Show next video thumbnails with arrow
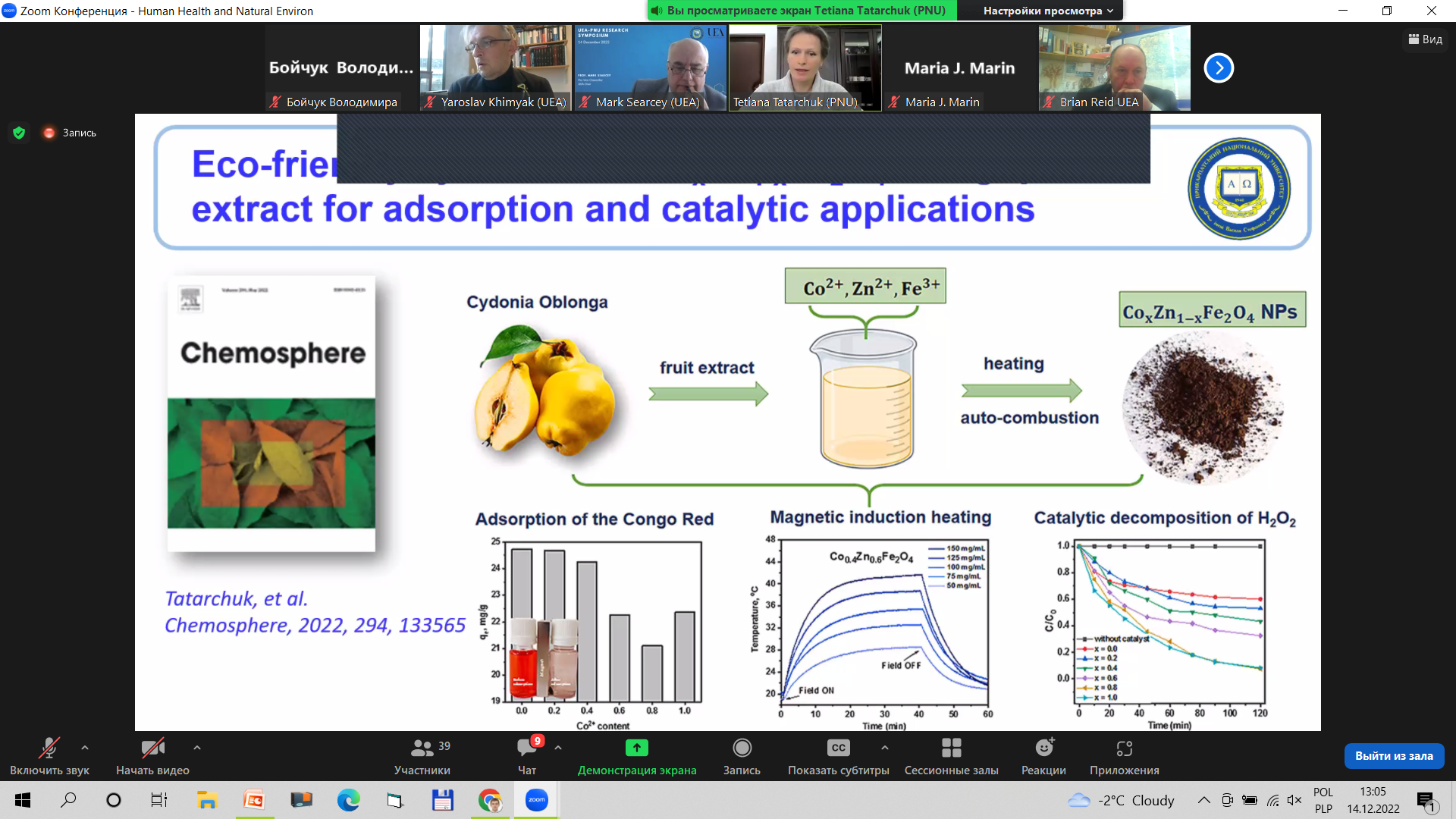The width and height of the screenshot is (1456, 819). point(1219,68)
